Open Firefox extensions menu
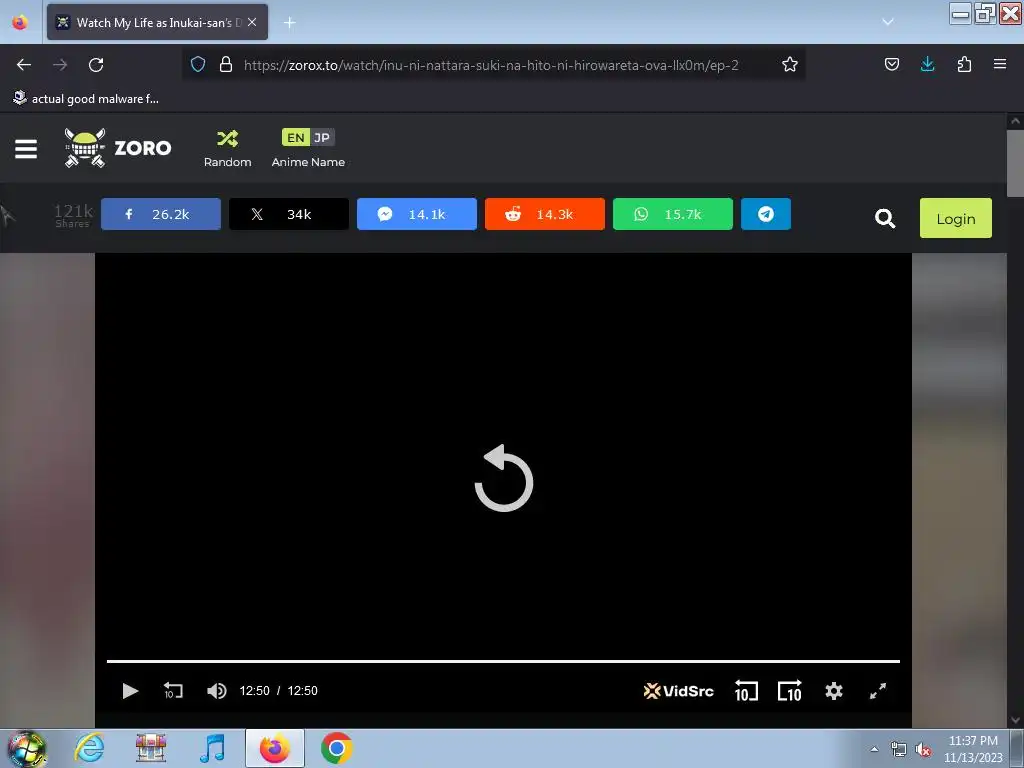The height and width of the screenshot is (768, 1024). [x=964, y=64]
